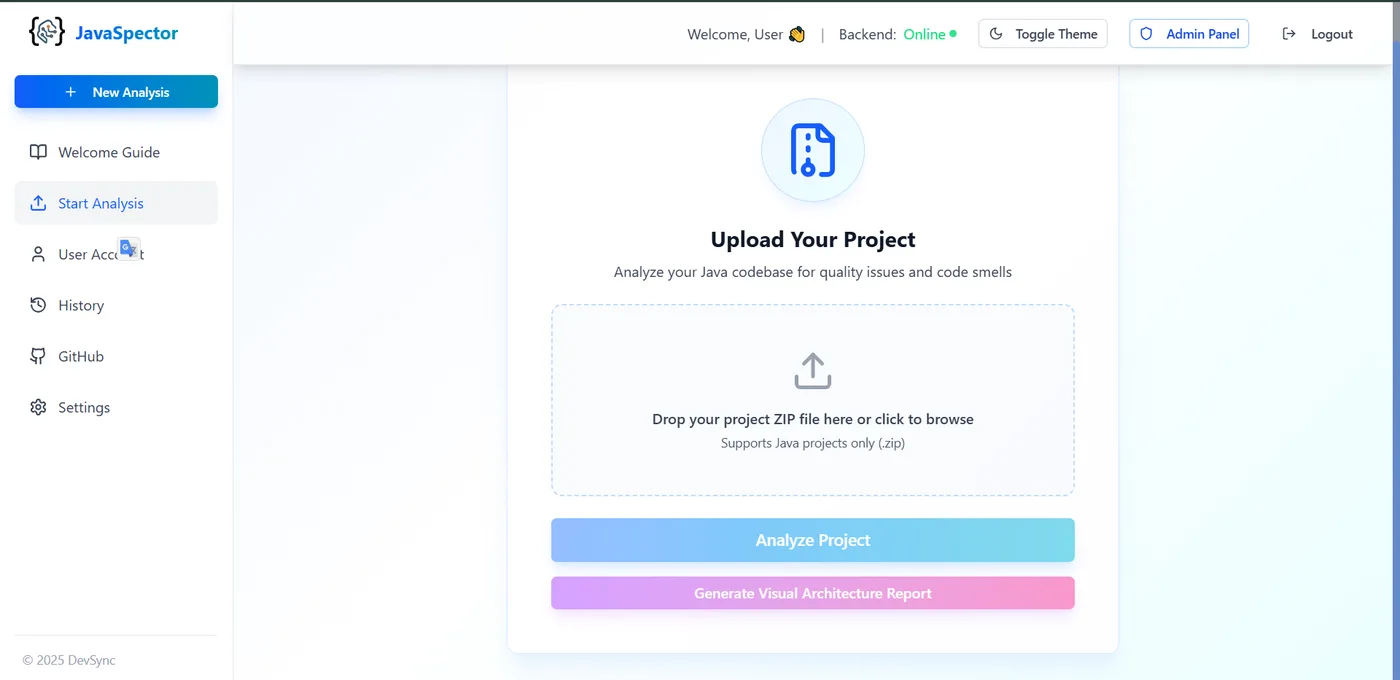Open the Welcome Guide page
This screenshot has width=1400, height=680.
(x=116, y=152)
